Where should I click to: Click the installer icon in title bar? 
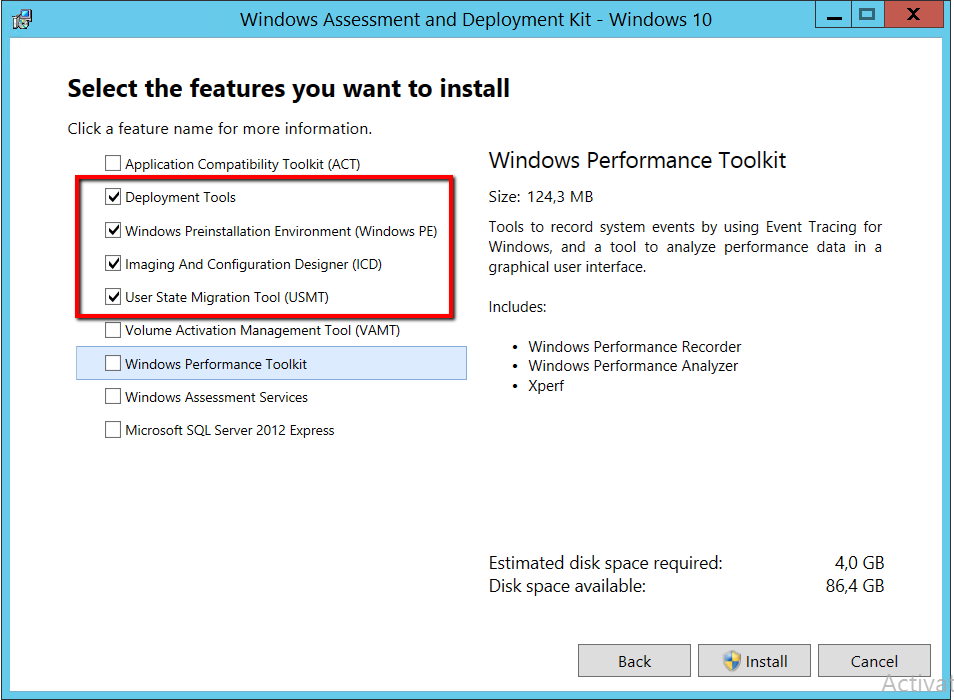(x=21, y=19)
